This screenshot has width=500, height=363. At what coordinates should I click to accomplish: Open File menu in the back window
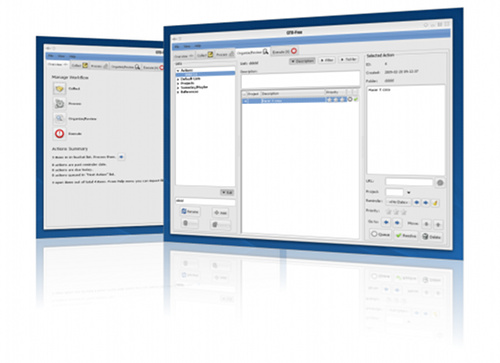[x=50, y=56]
